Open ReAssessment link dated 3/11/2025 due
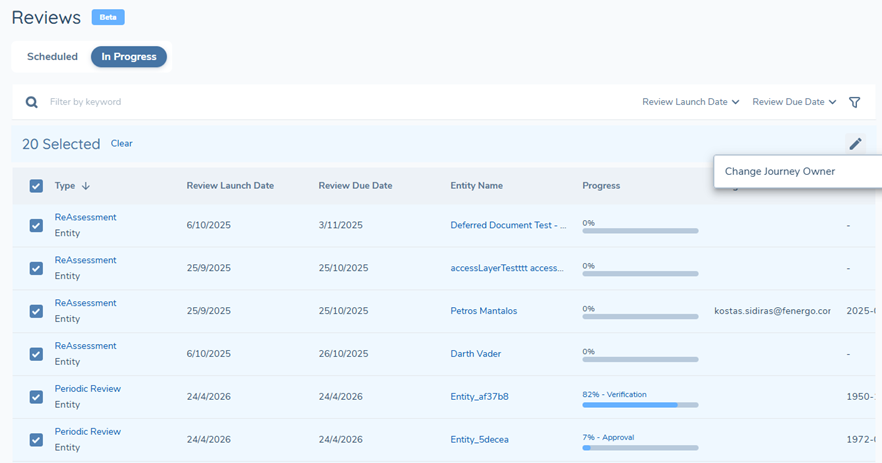Image resolution: width=882 pixels, height=463 pixels. [x=86, y=217]
